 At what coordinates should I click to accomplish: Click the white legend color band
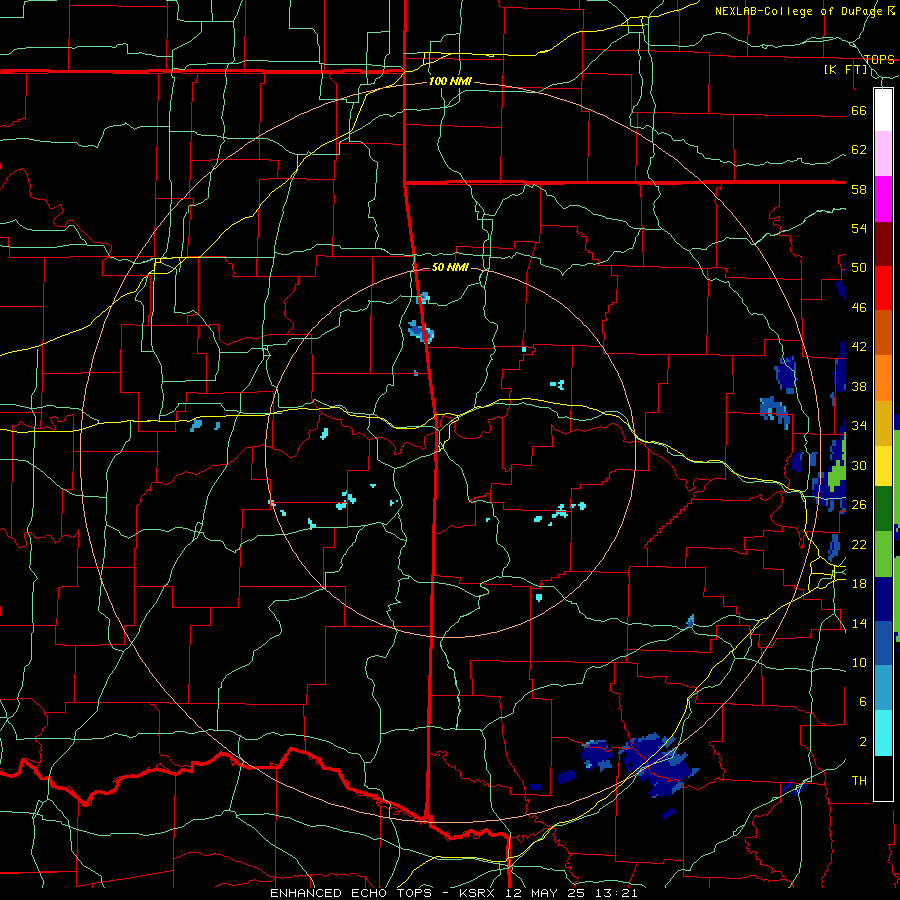pyautogui.click(x=883, y=110)
